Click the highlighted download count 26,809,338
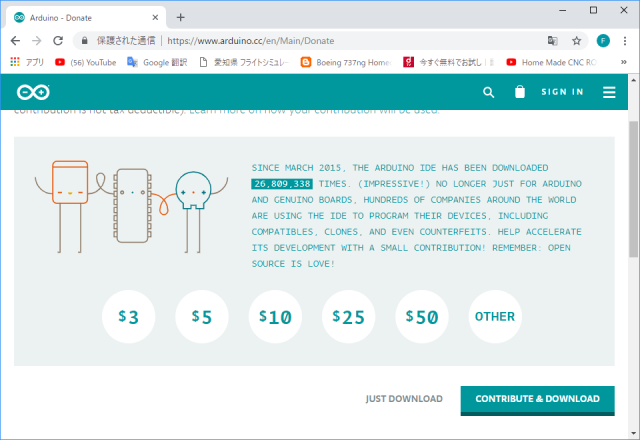Viewport: 640px width, 440px height. pyautogui.click(x=282, y=184)
